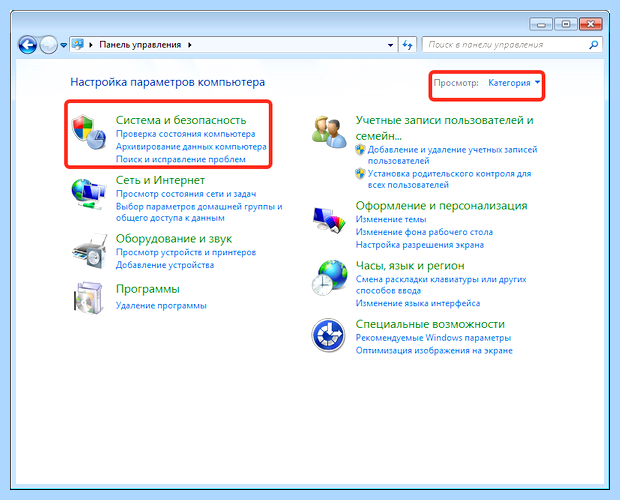Click Удаление программы link
Viewport: 620px width, 500px height.
161,306
